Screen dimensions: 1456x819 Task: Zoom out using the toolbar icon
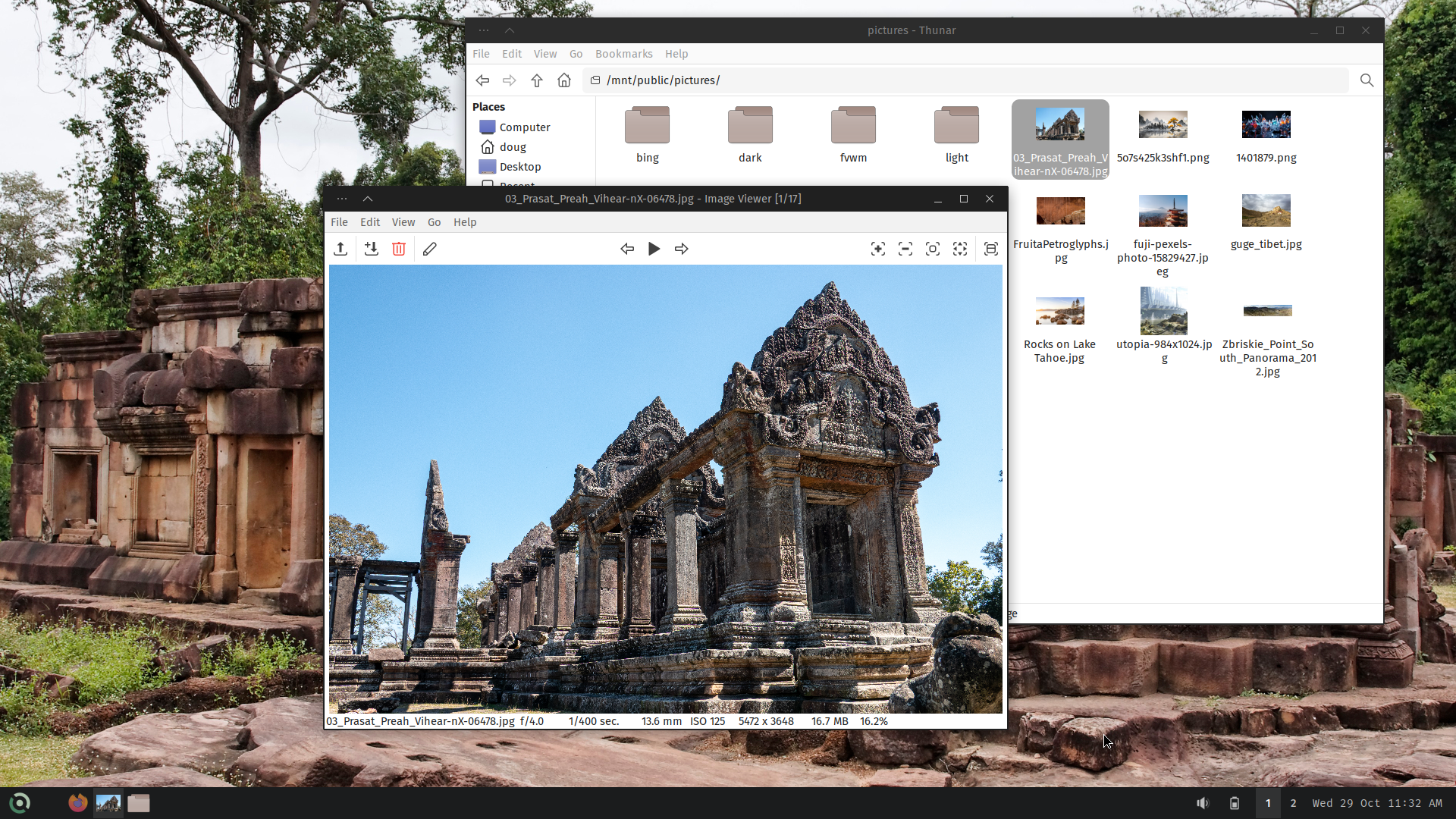click(x=905, y=249)
